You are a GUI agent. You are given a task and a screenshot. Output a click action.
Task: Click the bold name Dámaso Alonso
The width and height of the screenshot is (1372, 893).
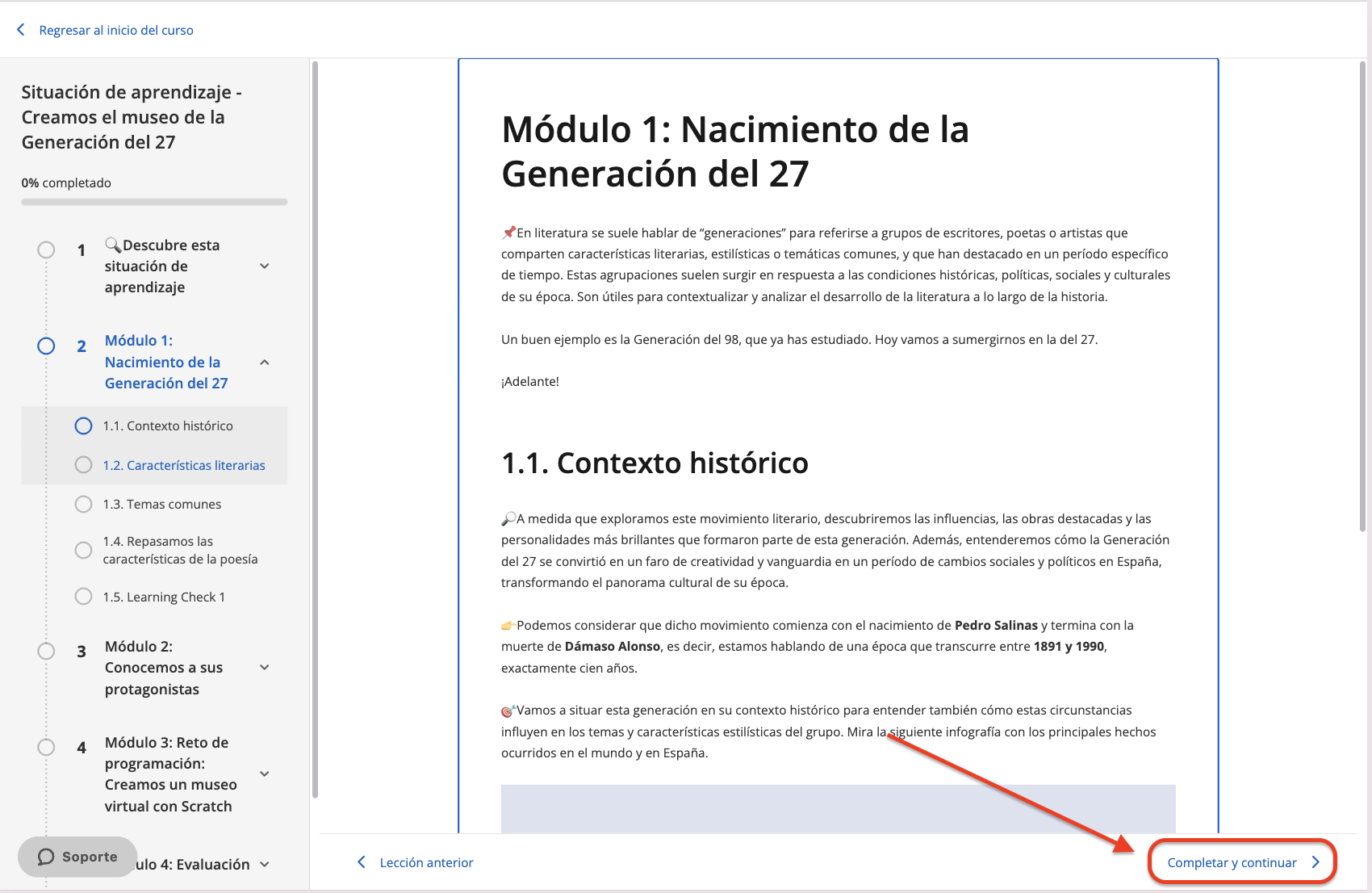pyautogui.click(x=613, y=646)
